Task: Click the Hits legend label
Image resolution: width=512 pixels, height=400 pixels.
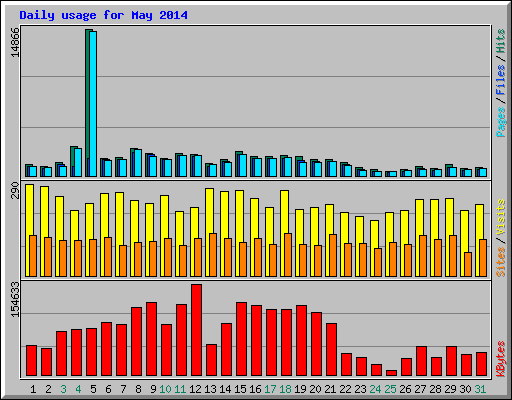Action: point(500,41)
